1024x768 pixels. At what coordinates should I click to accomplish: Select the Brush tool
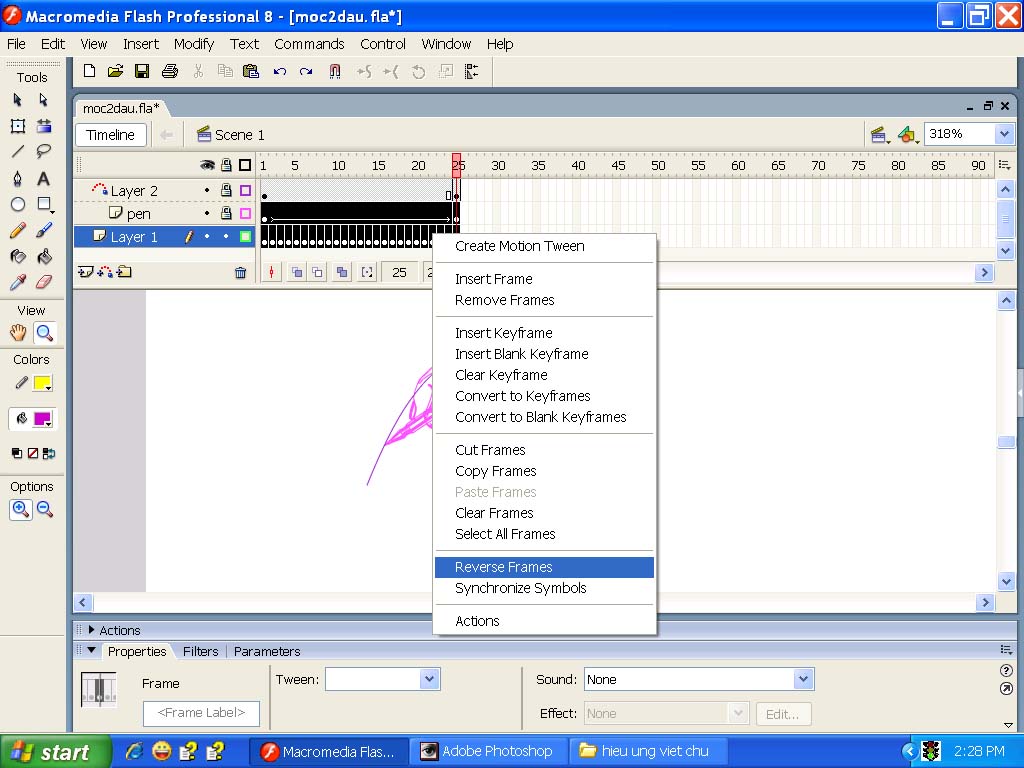(x=44, y=231)
